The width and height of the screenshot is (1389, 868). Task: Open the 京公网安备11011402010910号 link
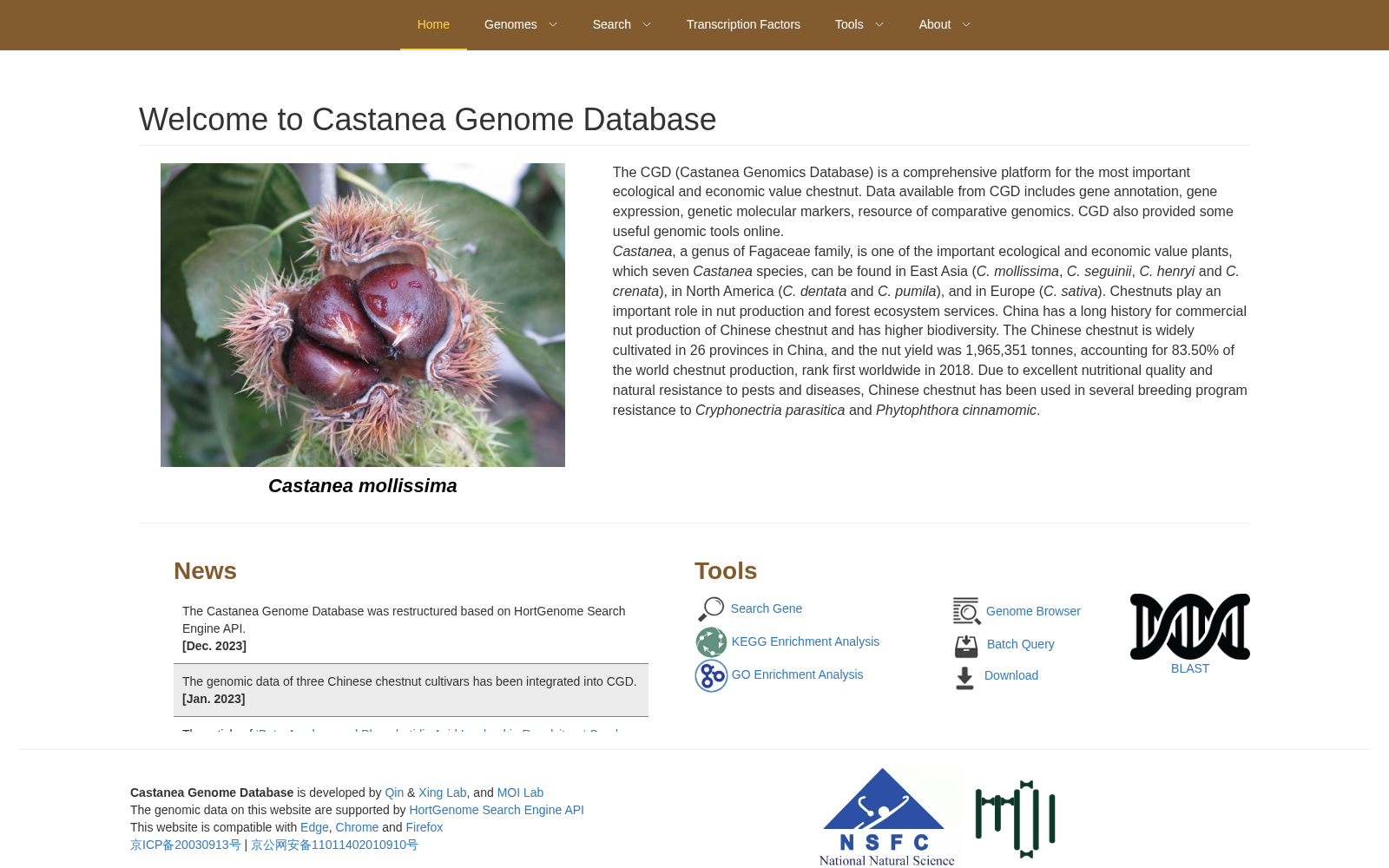[x=334, y=845]
